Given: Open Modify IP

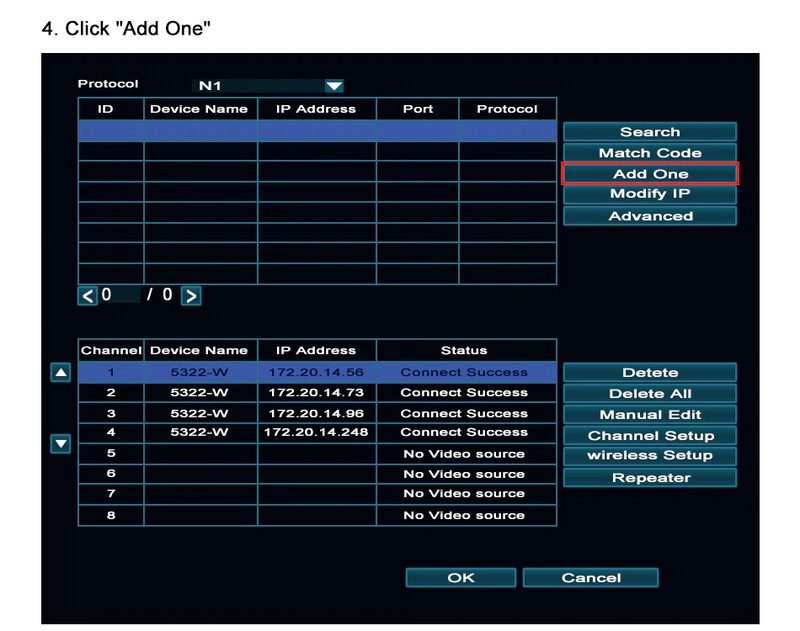Looking at the screenshot, I should [x=649, y=194].
